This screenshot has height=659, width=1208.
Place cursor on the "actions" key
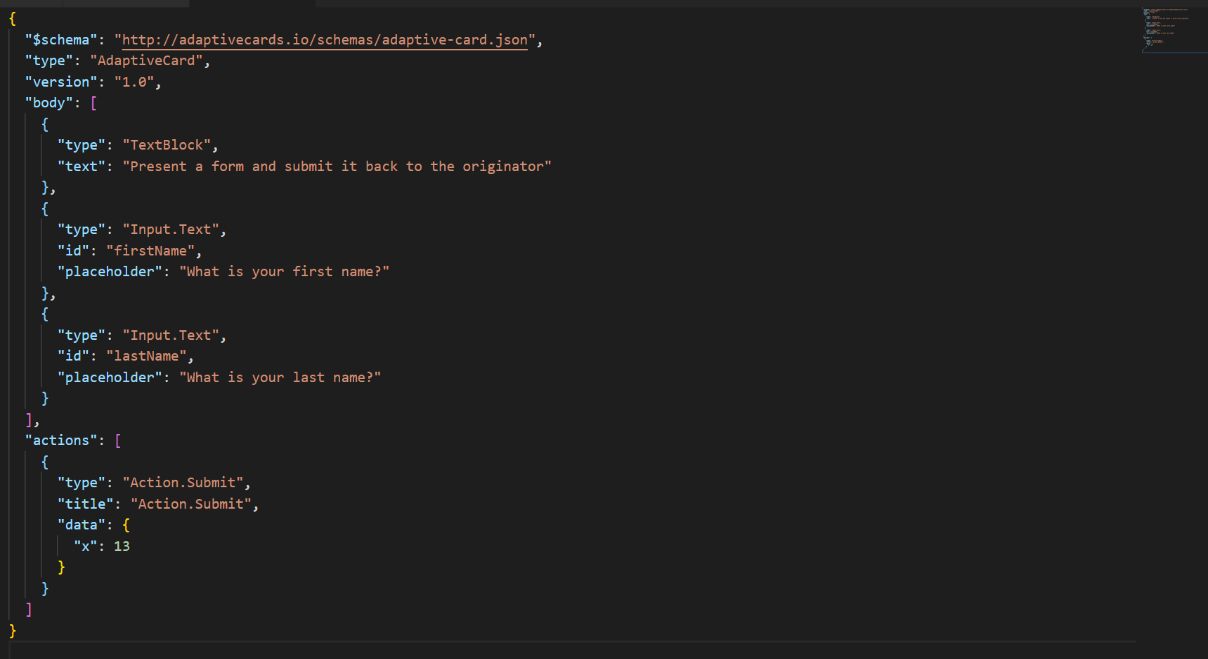click(x=60, y=439)
